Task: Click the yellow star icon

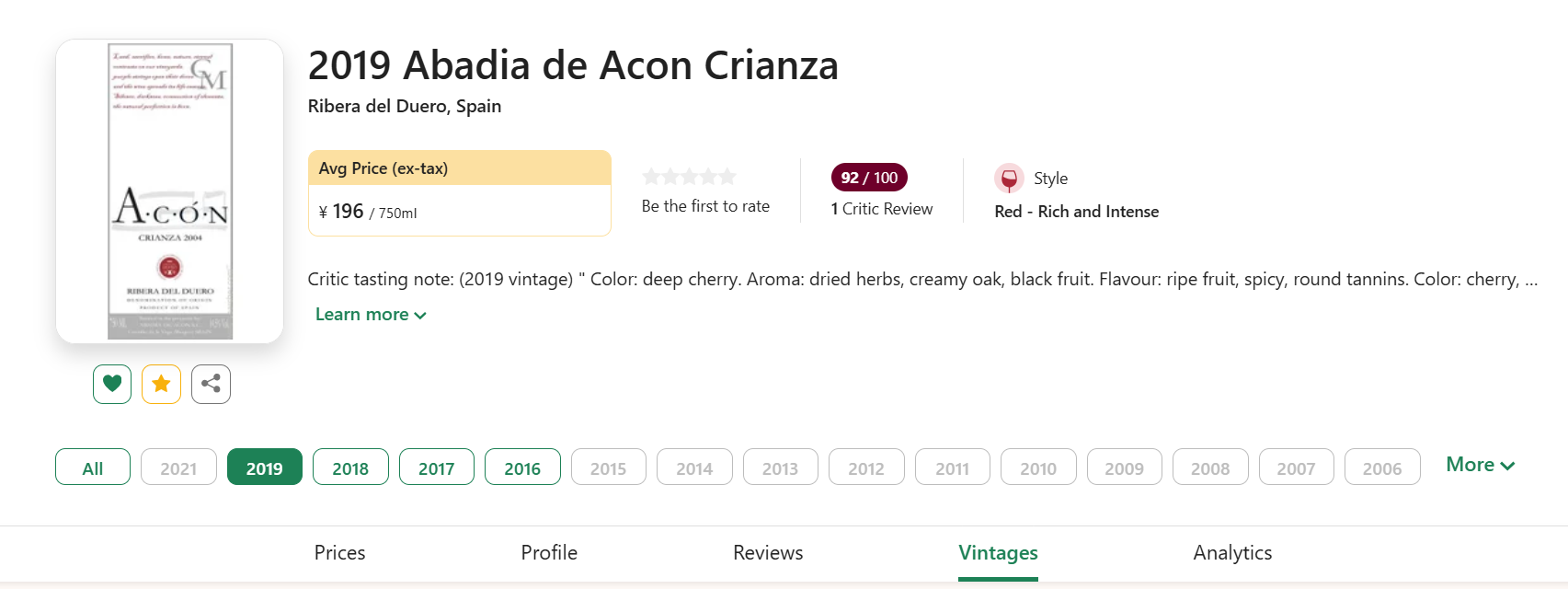Action: [x=161, y=384]
